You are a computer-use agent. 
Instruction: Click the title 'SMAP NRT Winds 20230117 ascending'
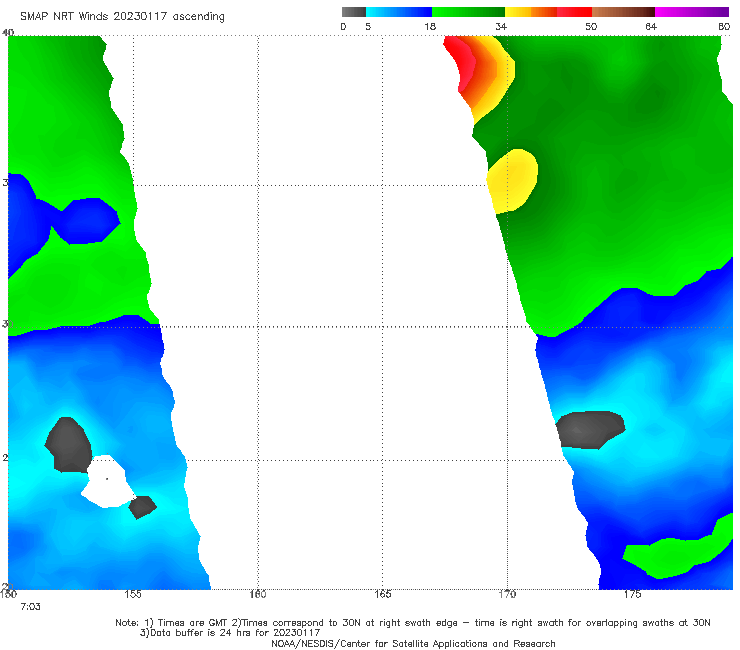[122, 17]
